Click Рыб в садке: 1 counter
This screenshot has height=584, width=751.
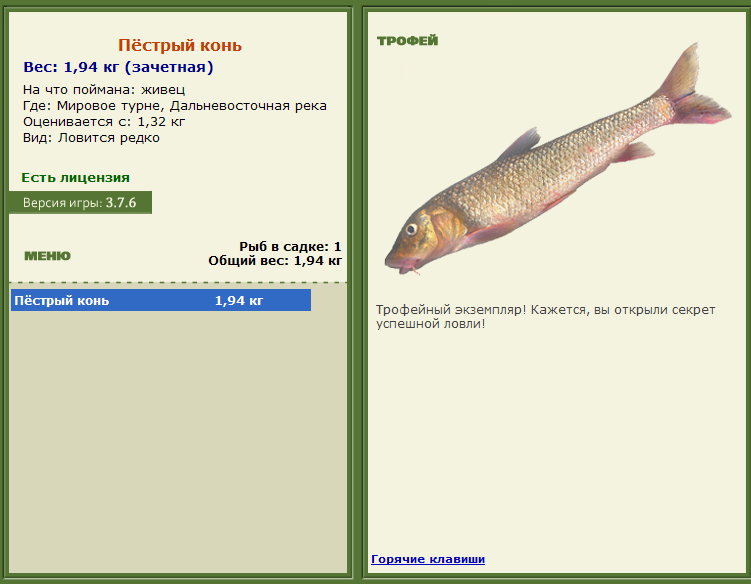tap(290, 247)
